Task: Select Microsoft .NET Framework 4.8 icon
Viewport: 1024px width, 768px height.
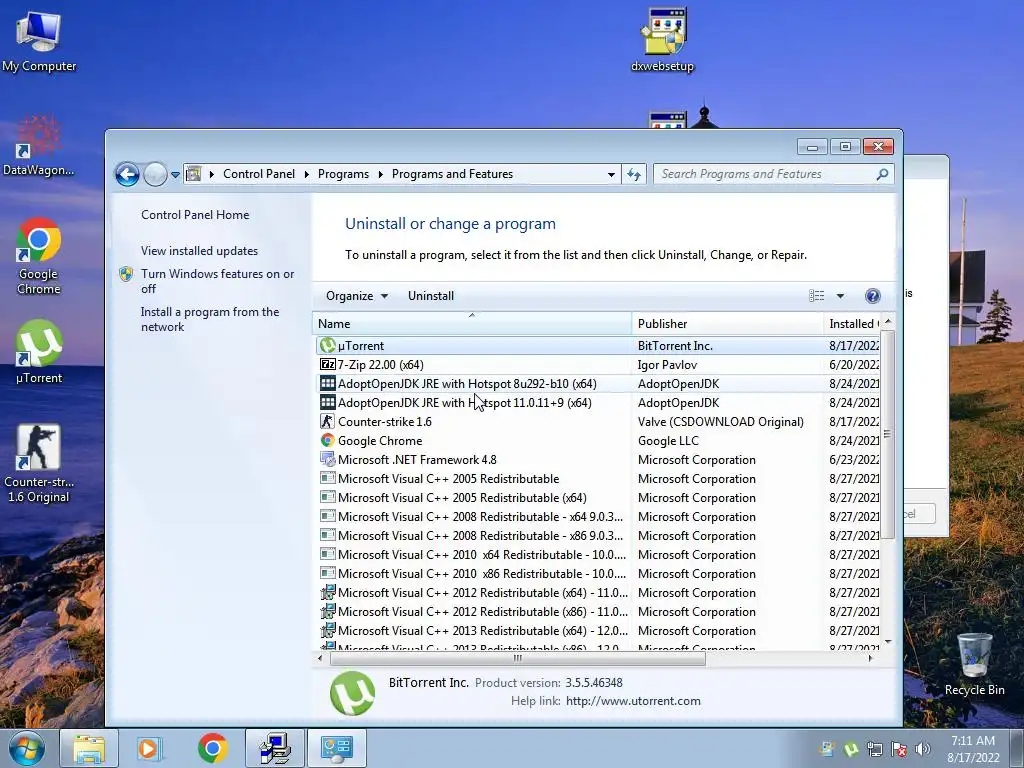Action: [x=327, y=459]
